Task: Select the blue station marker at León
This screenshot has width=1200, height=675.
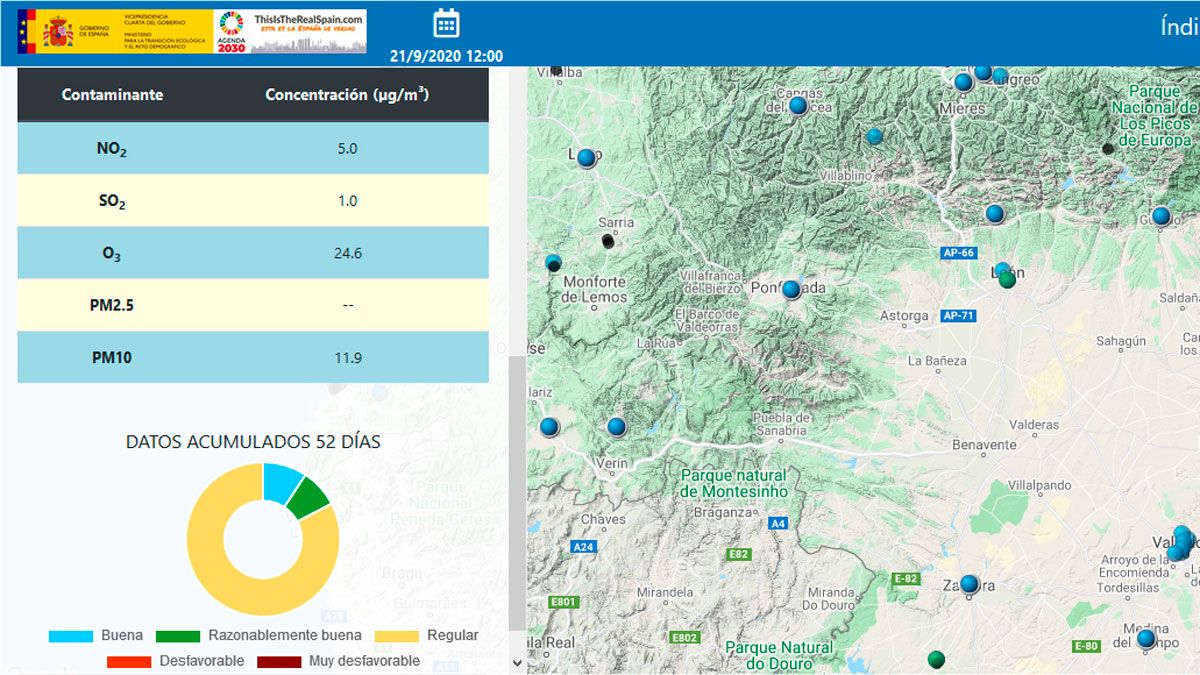Action: (x=1002, y=269)
